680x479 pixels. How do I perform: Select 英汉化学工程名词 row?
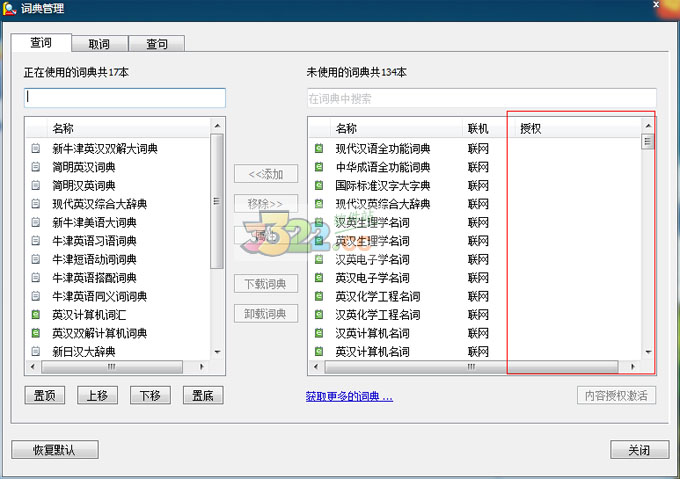tap(475, 296)
